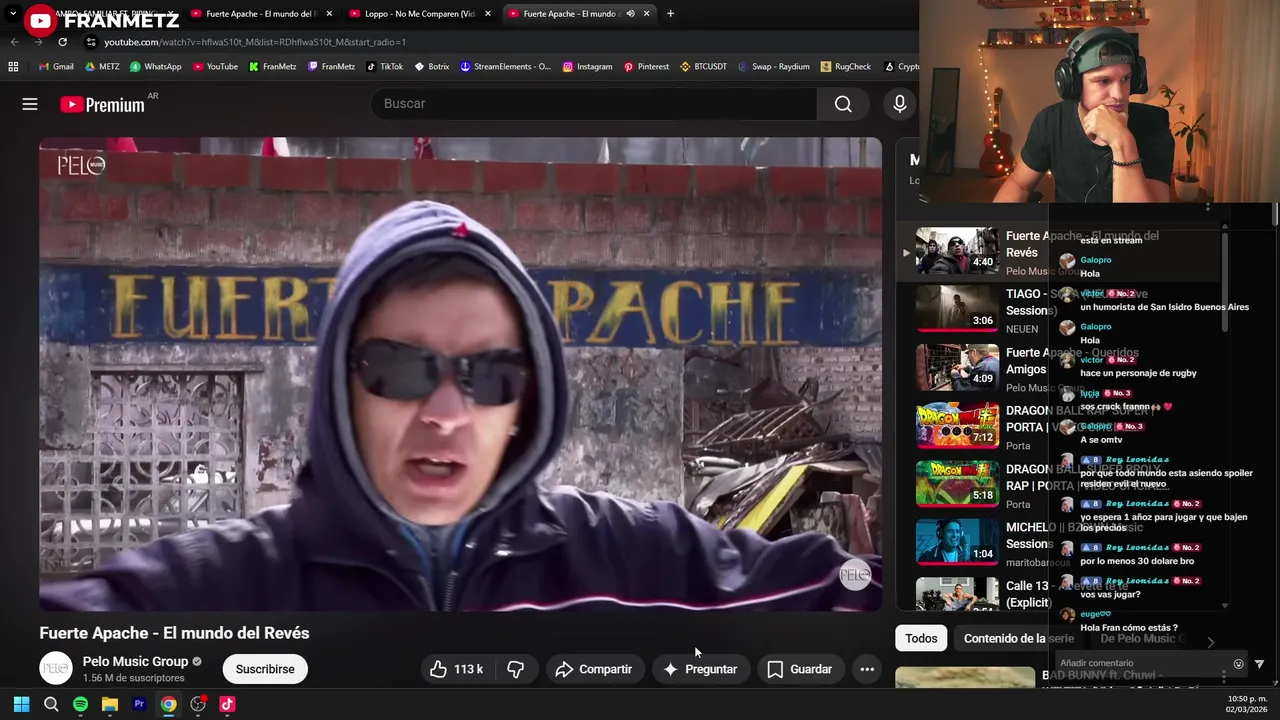
Task: Switch to the Loppo - No Me Comparen tab
Action: (x=420, y=14)
